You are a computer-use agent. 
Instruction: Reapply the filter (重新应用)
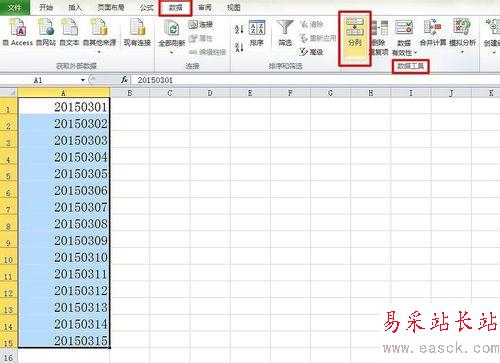(x=318, y=38)
